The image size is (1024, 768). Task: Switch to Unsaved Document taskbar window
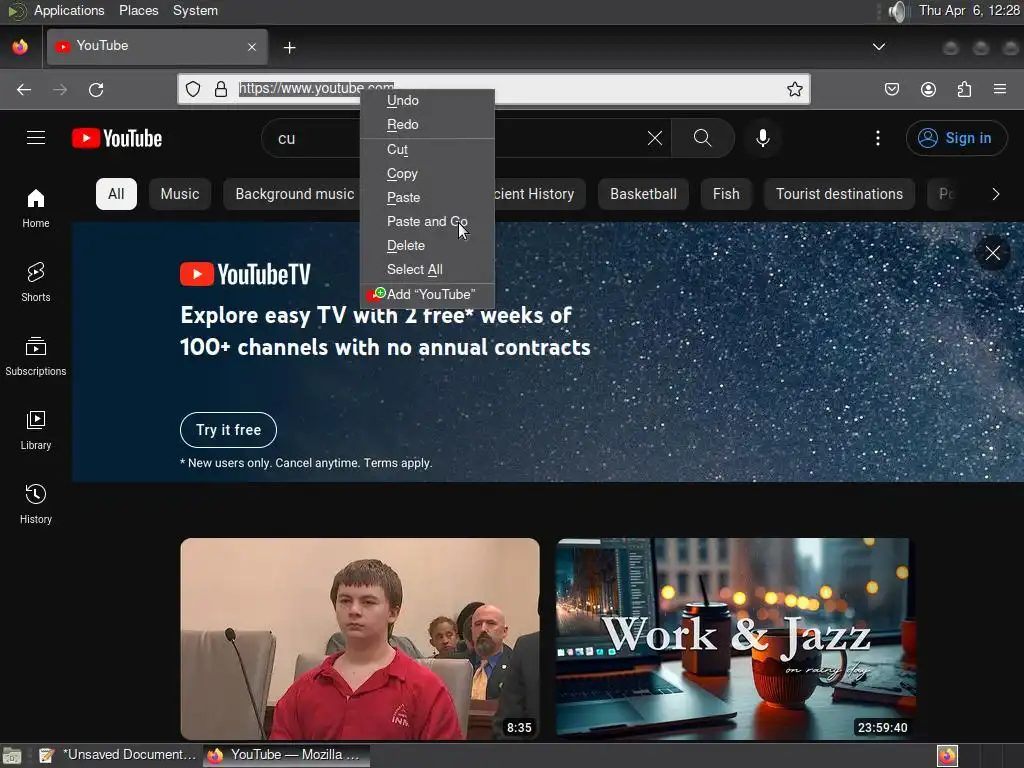click(118, 755)
